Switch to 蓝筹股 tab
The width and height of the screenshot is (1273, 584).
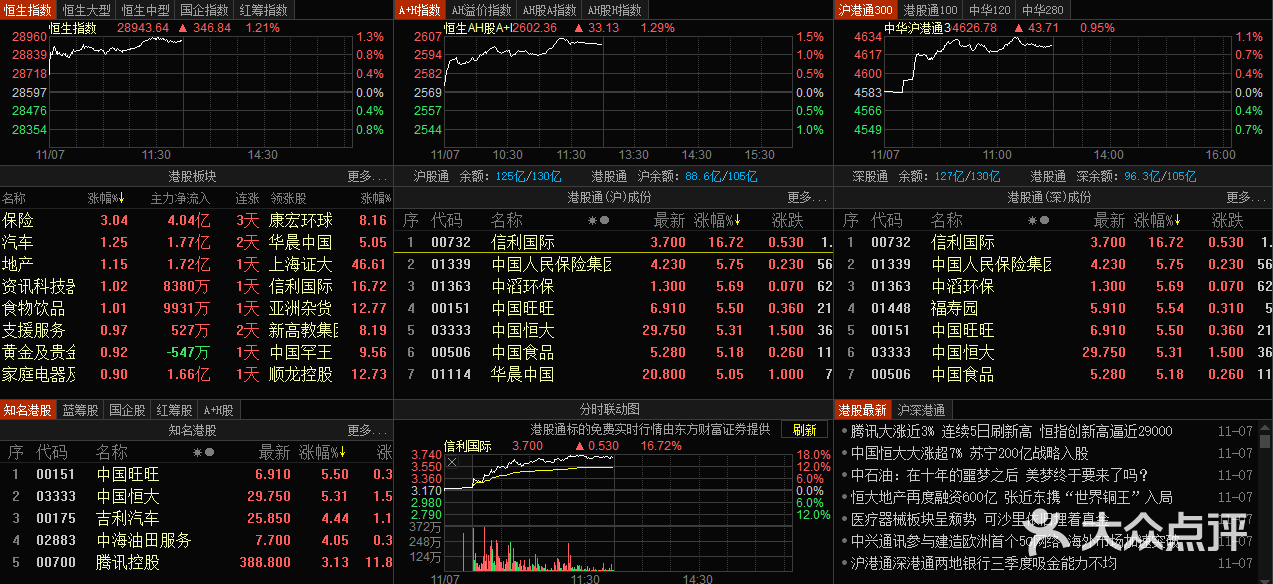pyautogui.click(x=80, y=409)
